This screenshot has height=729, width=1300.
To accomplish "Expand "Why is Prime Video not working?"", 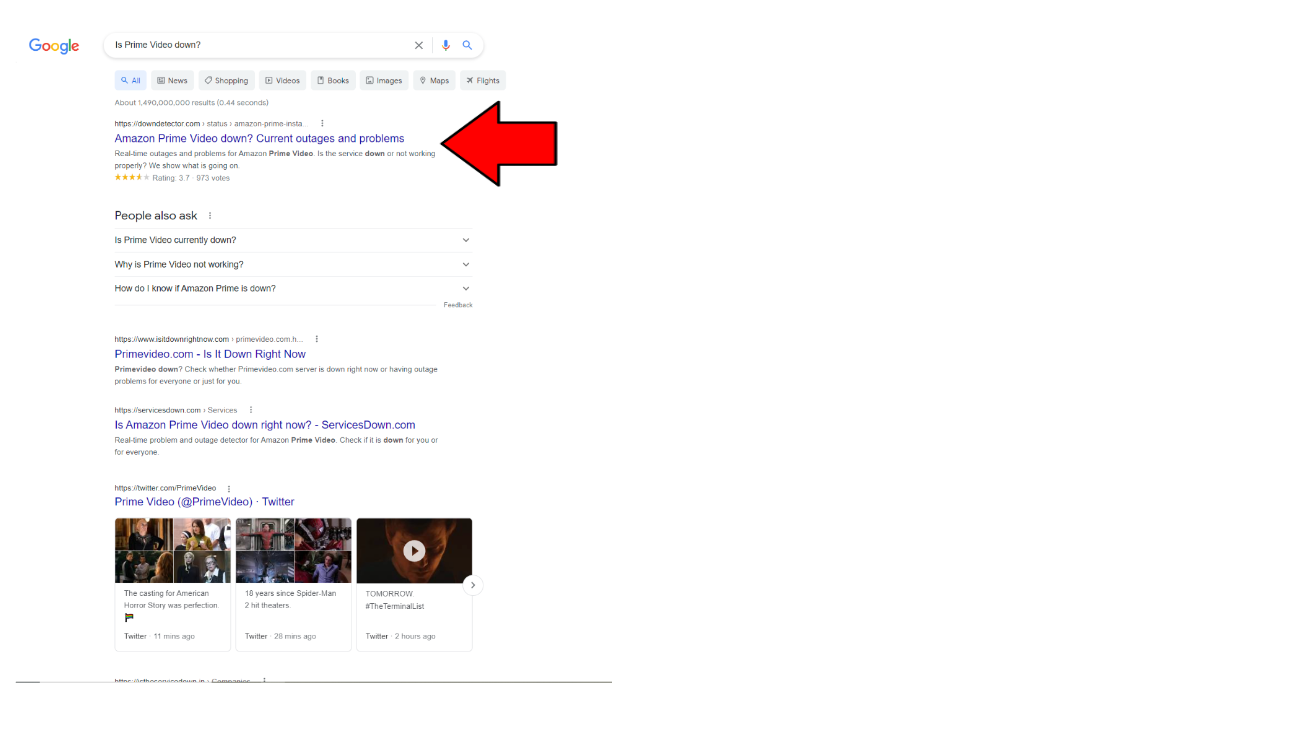I will (293, 264).
